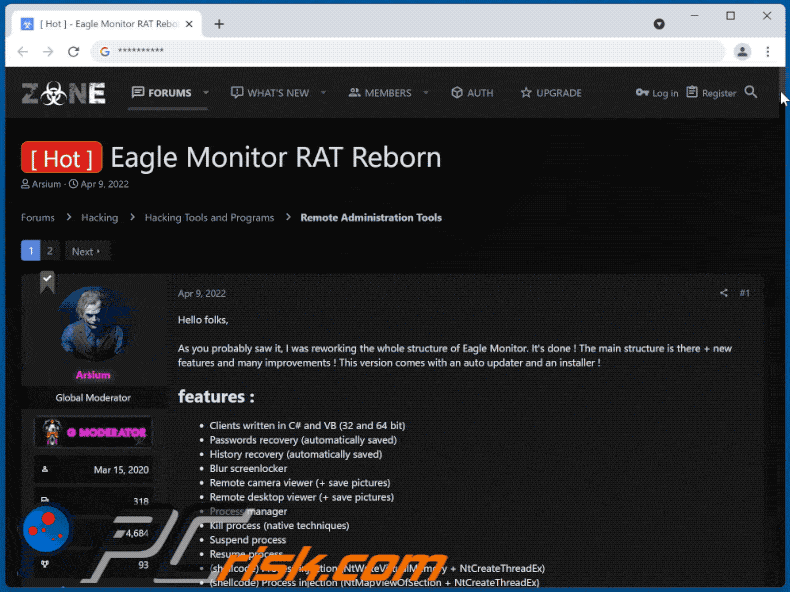This screenshot has width=790, height=592.
Task: Open the Forums navigation tab
Action: click(x=162, y=93)
